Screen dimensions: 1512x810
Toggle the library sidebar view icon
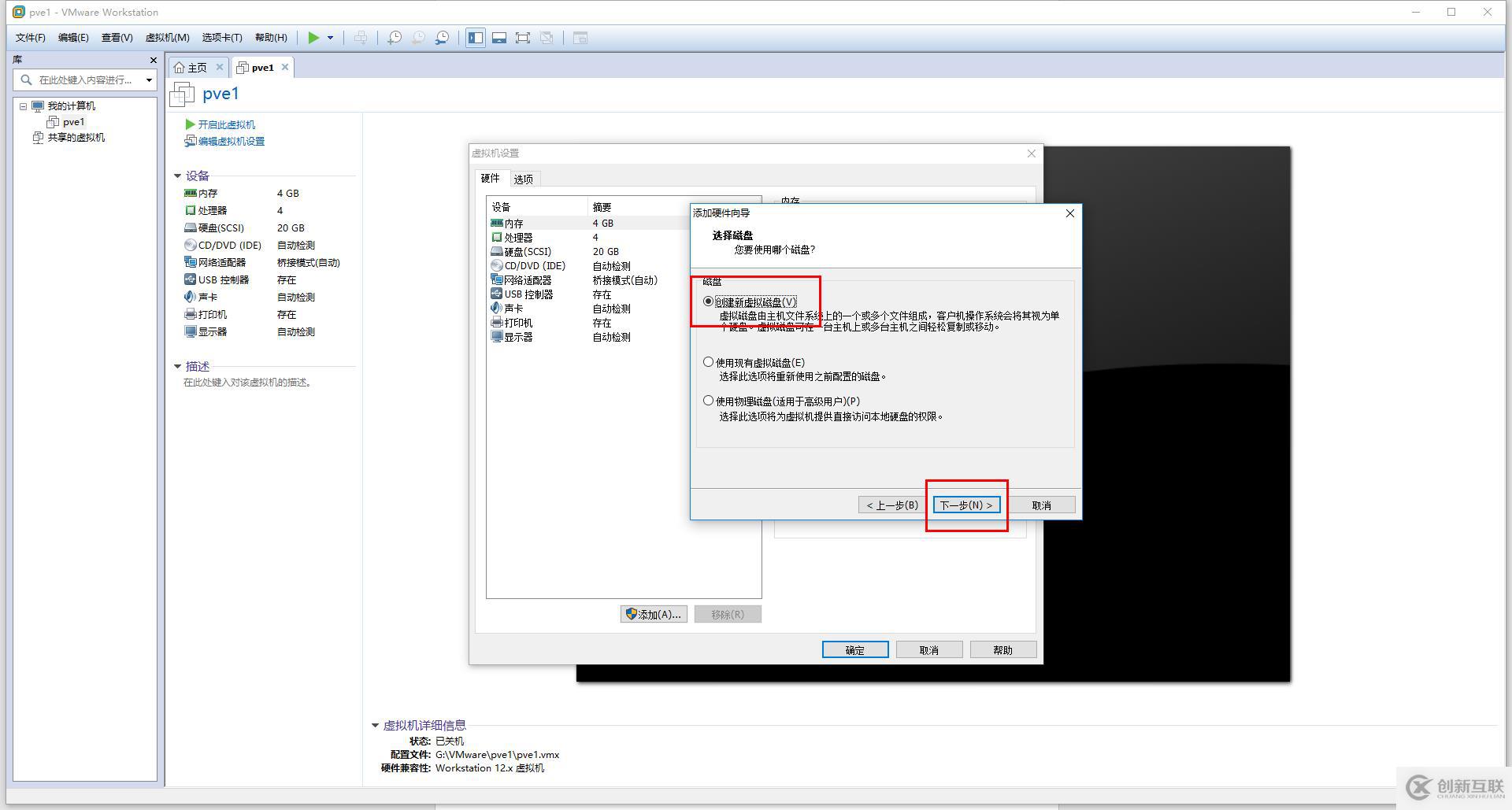pyautogui.click(x=475, y=38)
